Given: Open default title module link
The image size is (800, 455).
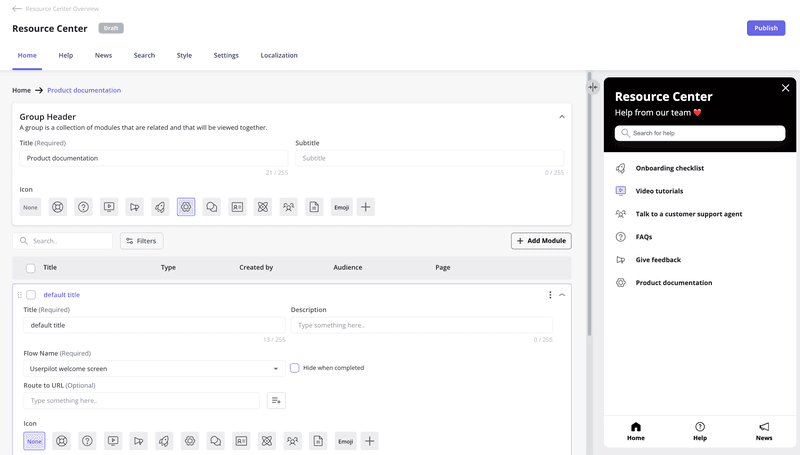Looking at the screenshot, I should [62, 295].
